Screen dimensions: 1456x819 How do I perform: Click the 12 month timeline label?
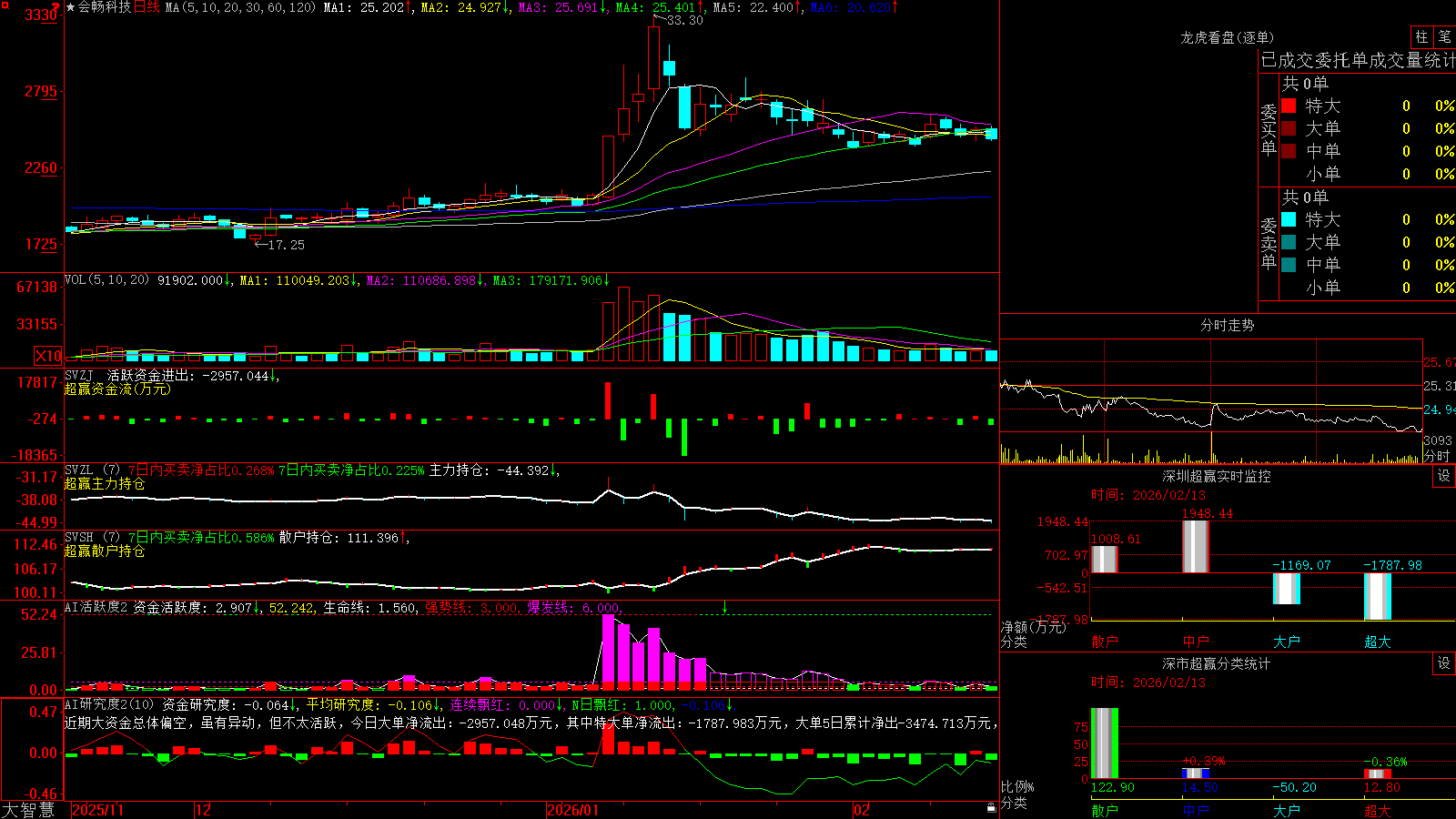203,810
